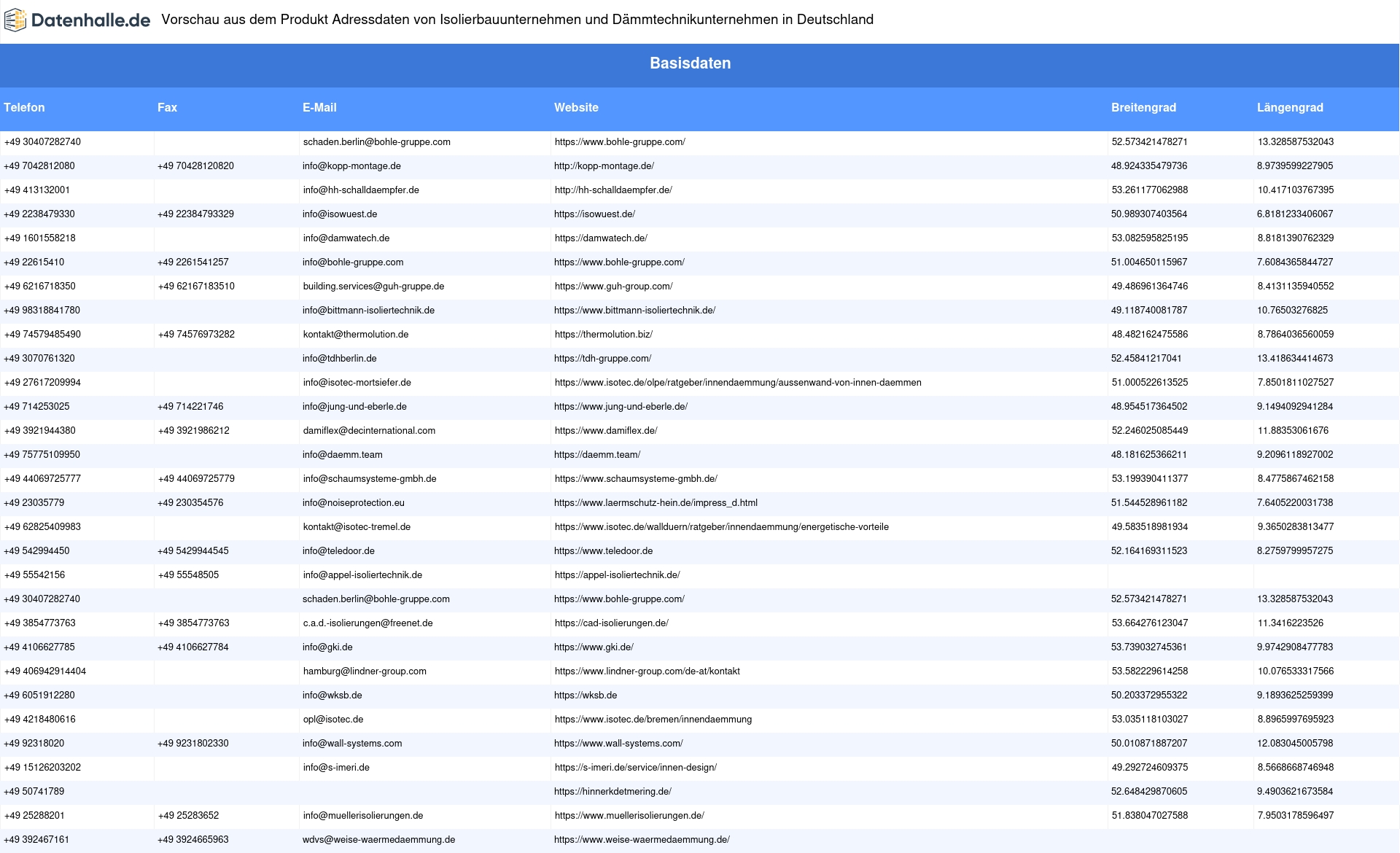
Task: Click email info@appel-isoliertechnik.de
Action: tap(362, 575)
